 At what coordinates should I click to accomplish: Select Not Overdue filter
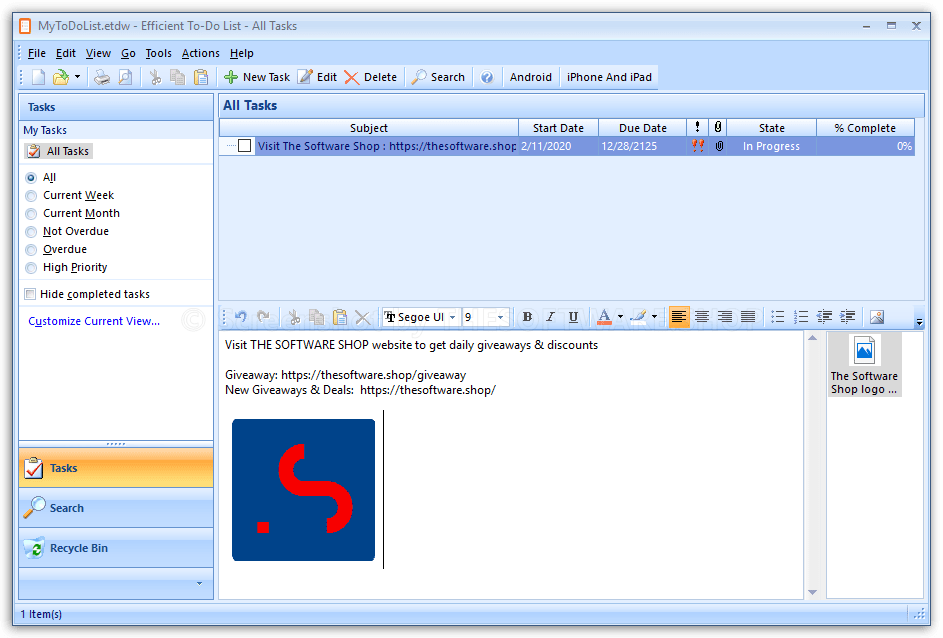(31, 232)
